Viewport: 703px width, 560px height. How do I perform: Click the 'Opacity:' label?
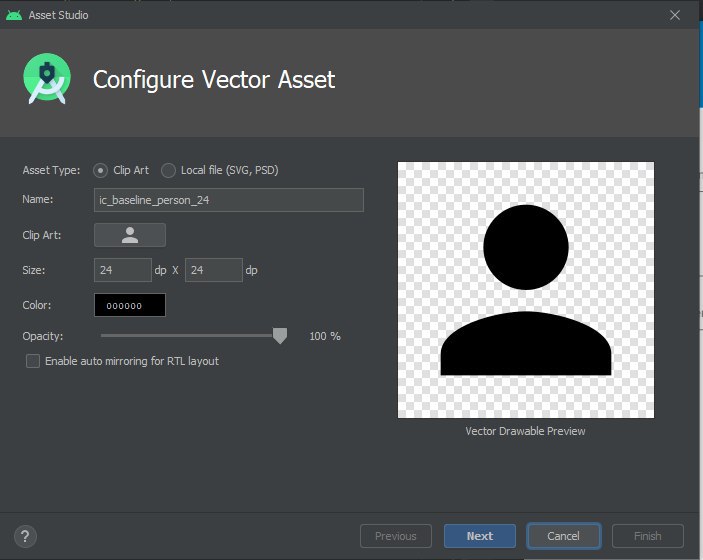click(43, 336)
